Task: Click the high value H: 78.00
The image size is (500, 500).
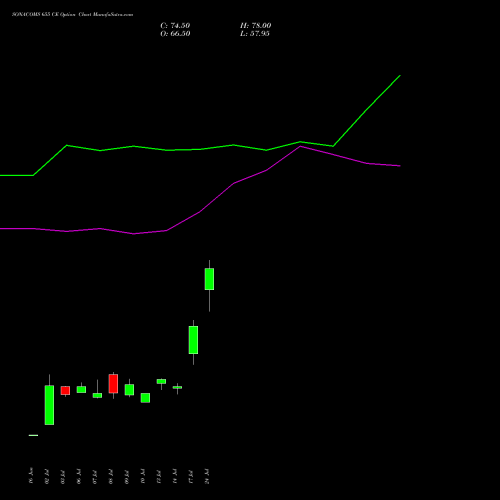Action: [255, 26]
